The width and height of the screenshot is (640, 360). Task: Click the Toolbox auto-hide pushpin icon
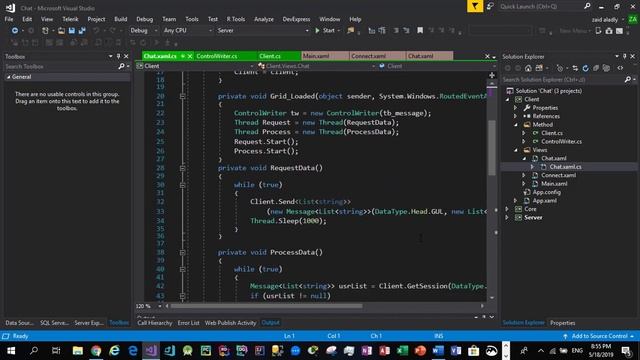point(118,56)
